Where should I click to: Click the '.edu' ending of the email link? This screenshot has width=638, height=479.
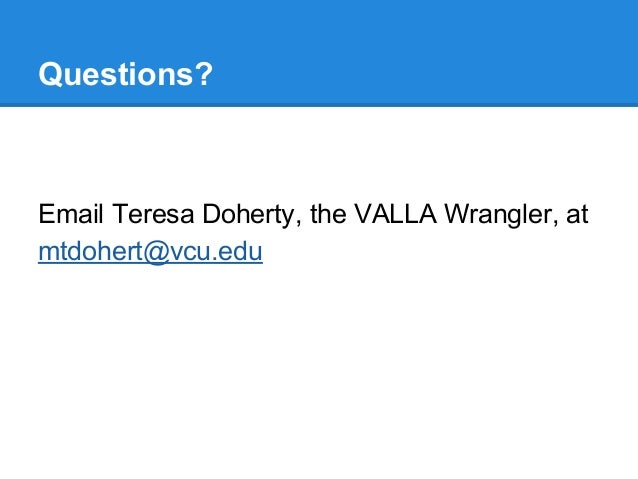pyautogui.click(x=237, y=252)
